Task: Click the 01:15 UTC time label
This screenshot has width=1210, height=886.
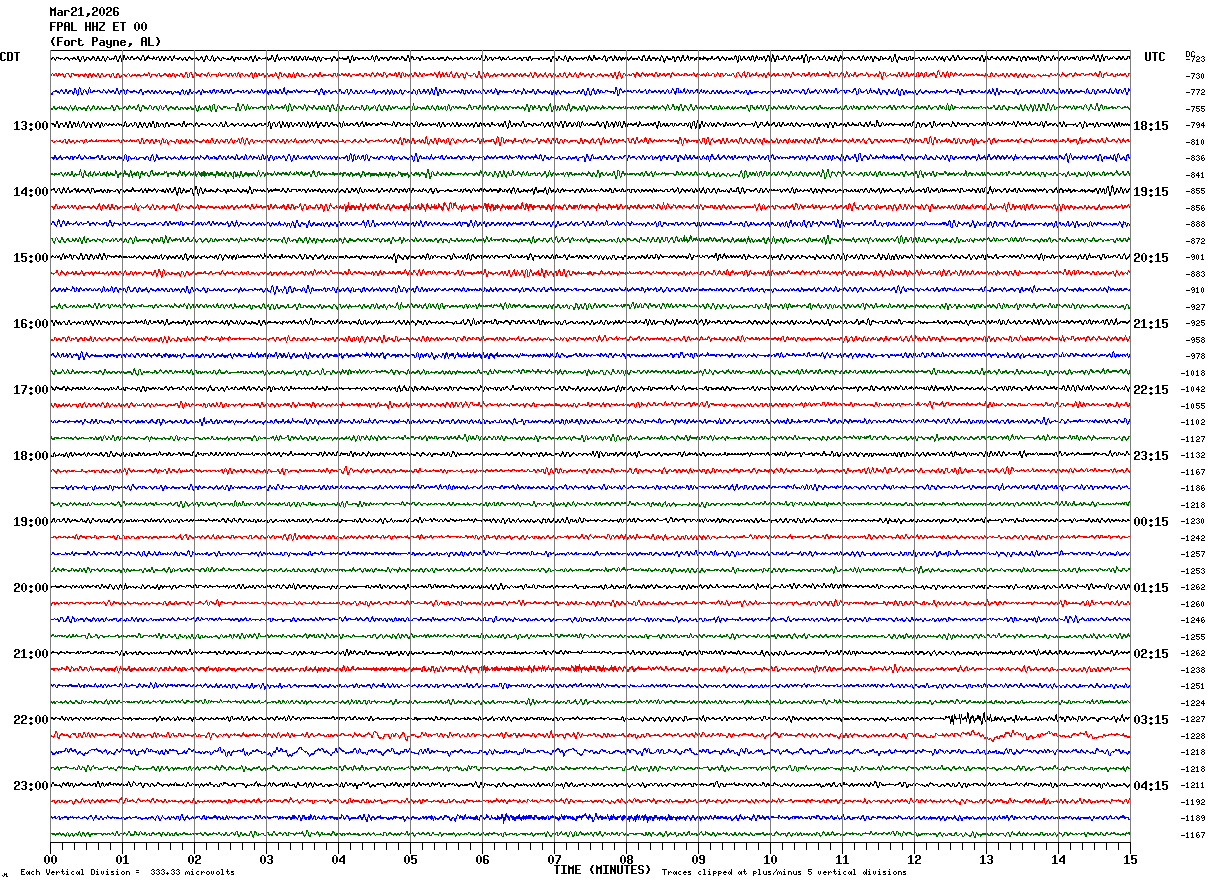Action: pyautogui.click(x=1151, y=588)
